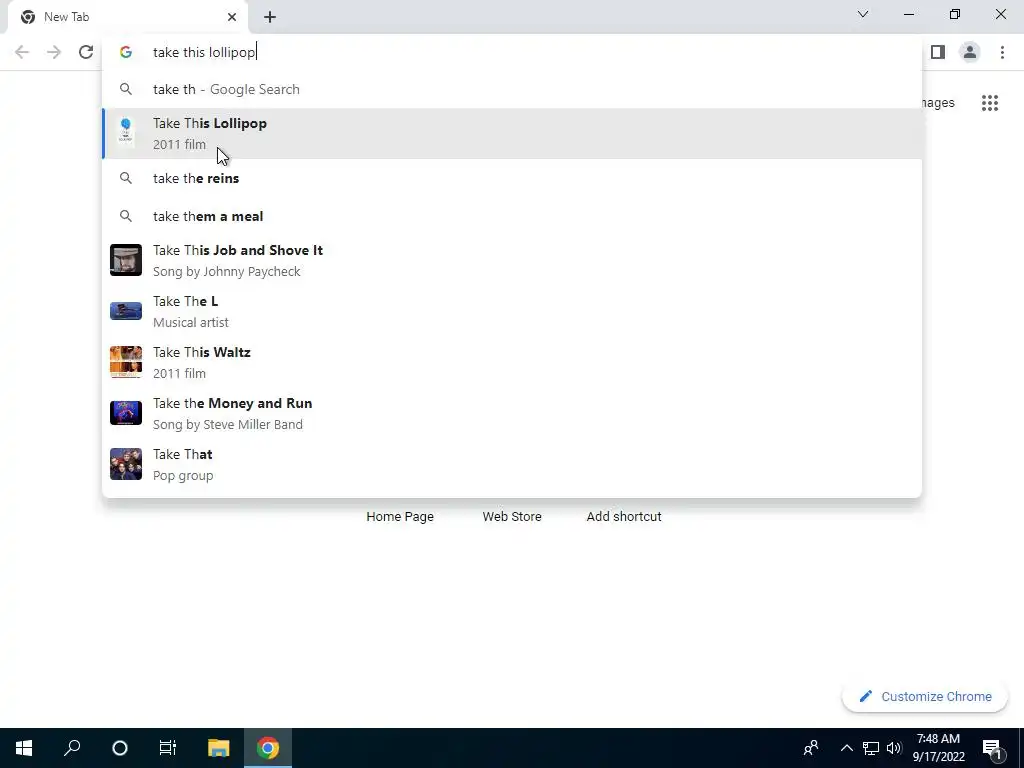Click search icon beside 'take them a meal'
Image resolution: width=1024 pixels, height=768 pixels.
click(x=126, y=216)
